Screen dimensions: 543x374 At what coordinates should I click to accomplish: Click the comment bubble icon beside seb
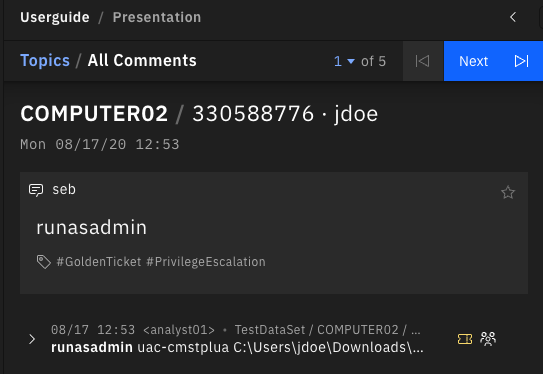pyautogui.click(x=36, y=190)
